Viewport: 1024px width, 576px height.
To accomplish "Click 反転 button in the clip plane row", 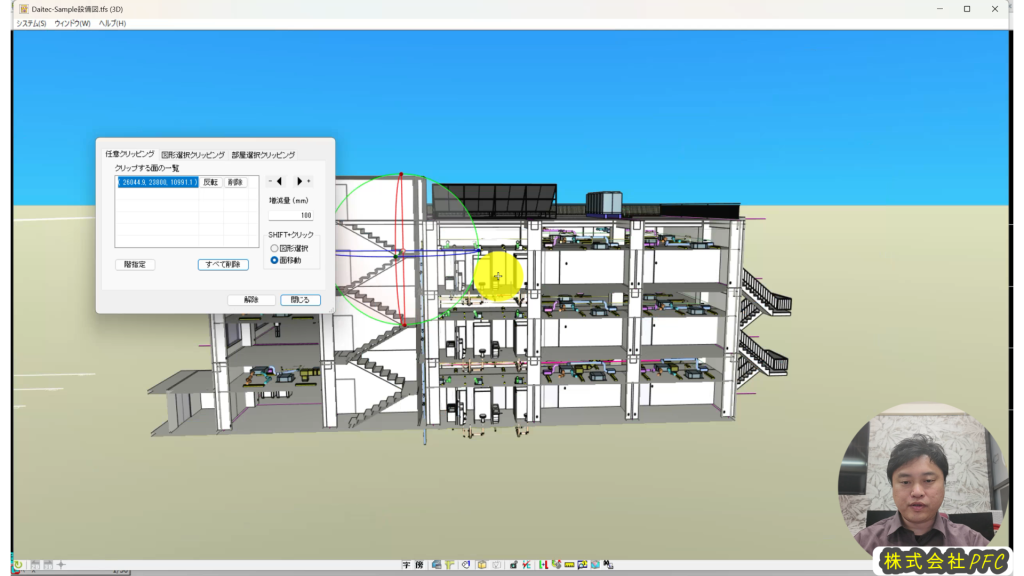I will [x=210, y=183].
